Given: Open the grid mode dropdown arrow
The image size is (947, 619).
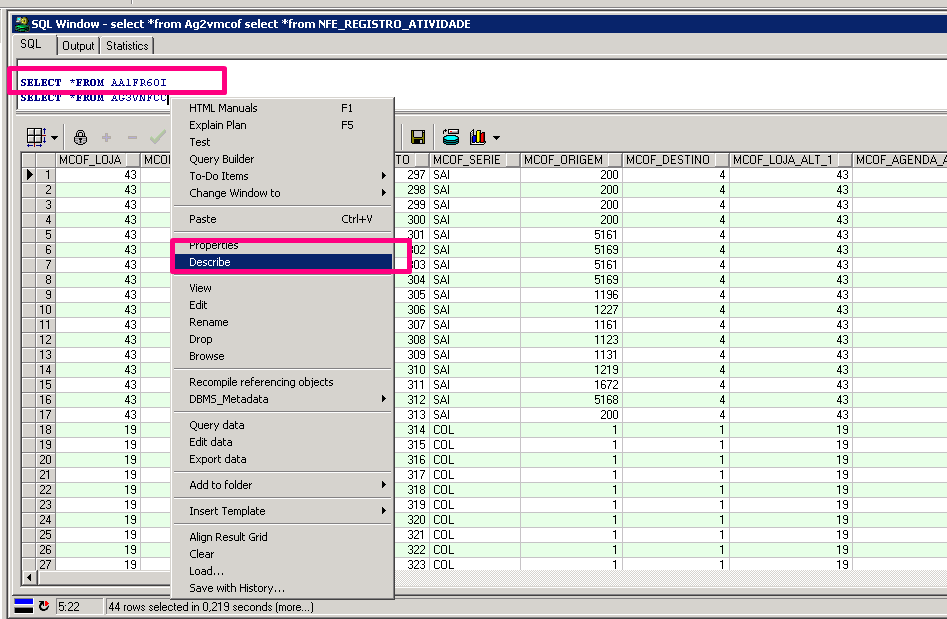Looking at the screenshot, I should [x=54, y=138].
